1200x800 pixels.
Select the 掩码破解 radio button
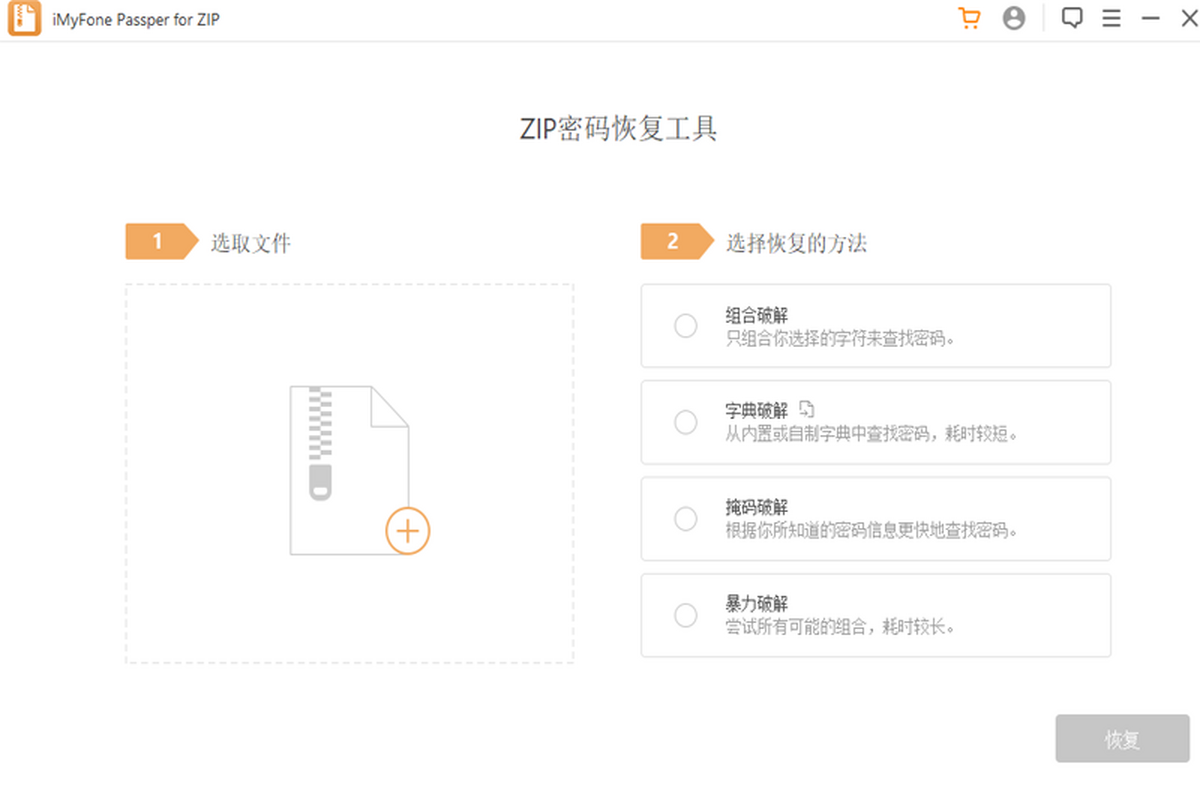(x=685, y=518)
